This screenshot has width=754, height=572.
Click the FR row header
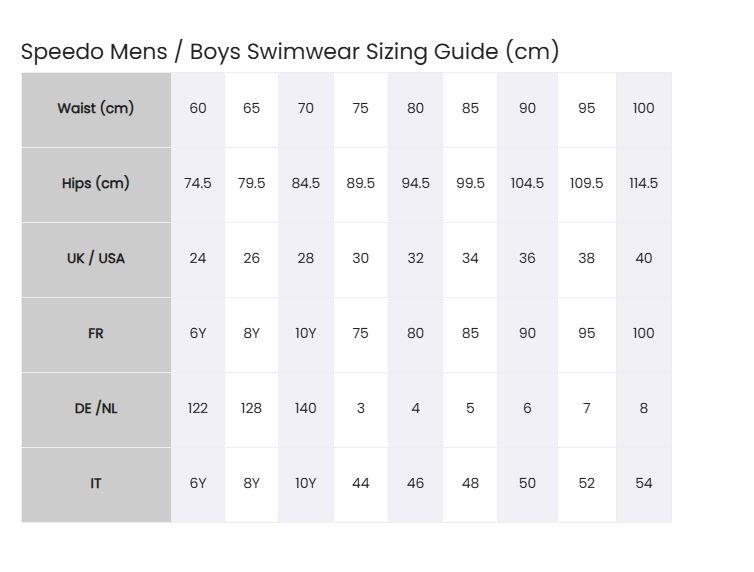coord(96,333)
